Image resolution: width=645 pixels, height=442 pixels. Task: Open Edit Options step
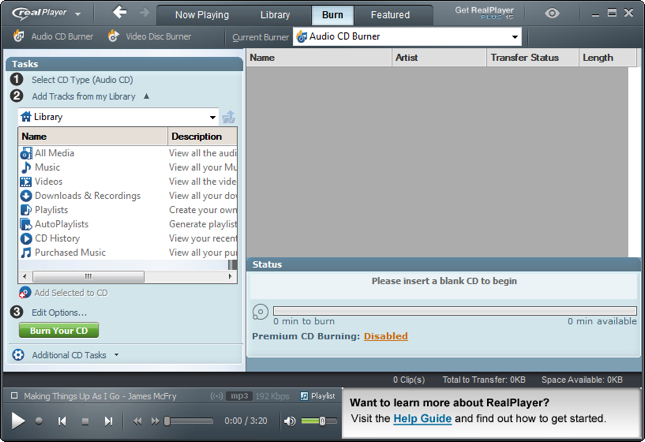coord(59,312)
